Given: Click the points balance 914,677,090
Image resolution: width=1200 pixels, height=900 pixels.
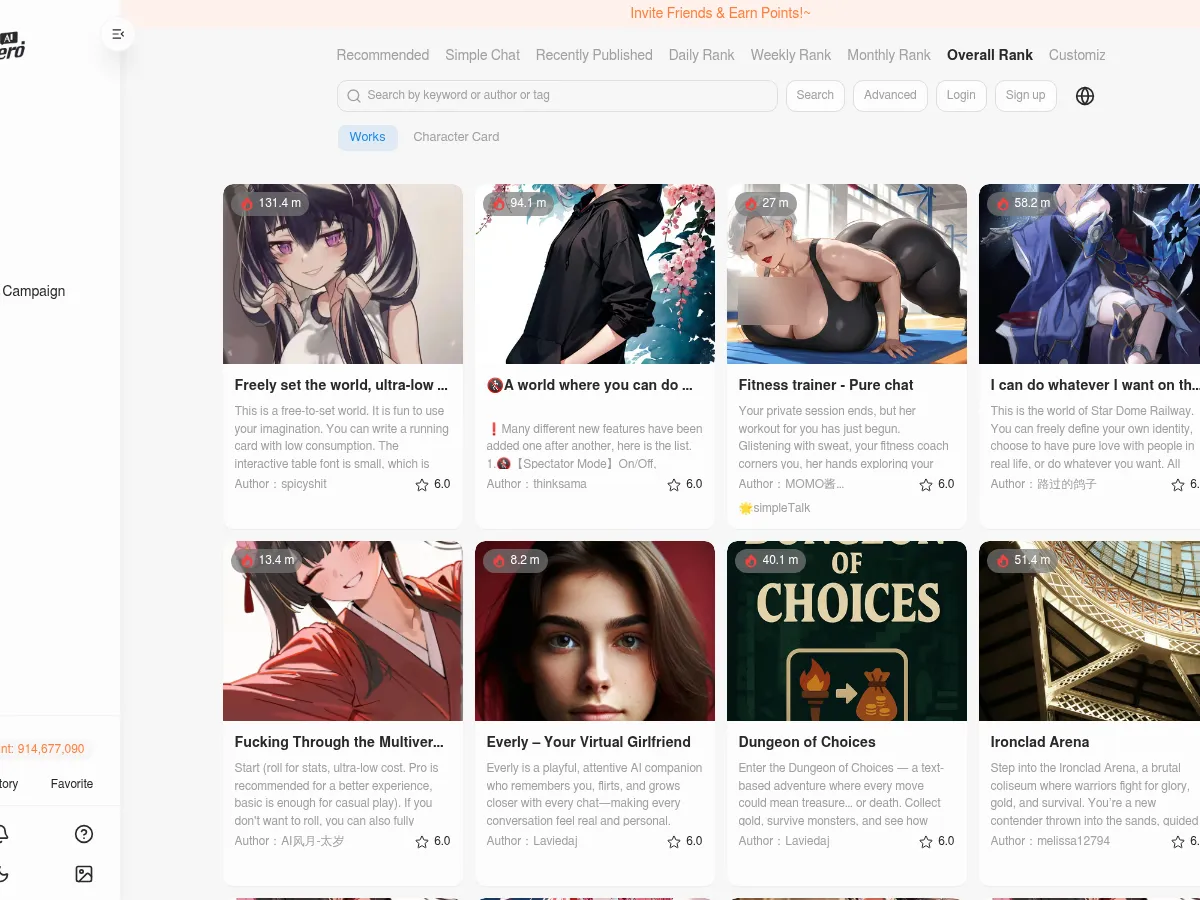Looking at the screenshot, I should pyautogui.click(x=50, y=749).
